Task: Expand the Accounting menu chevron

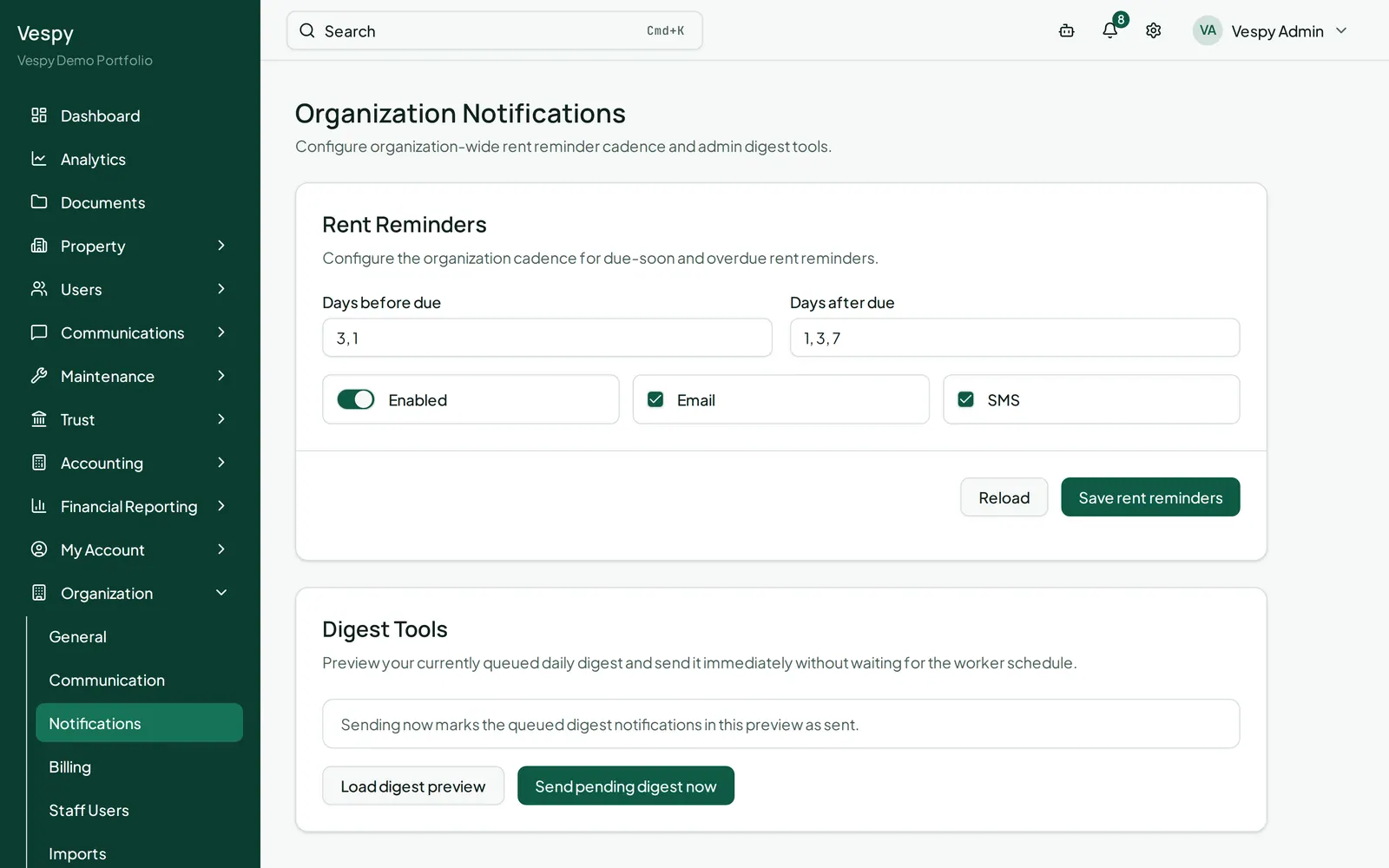Action: 221,463
